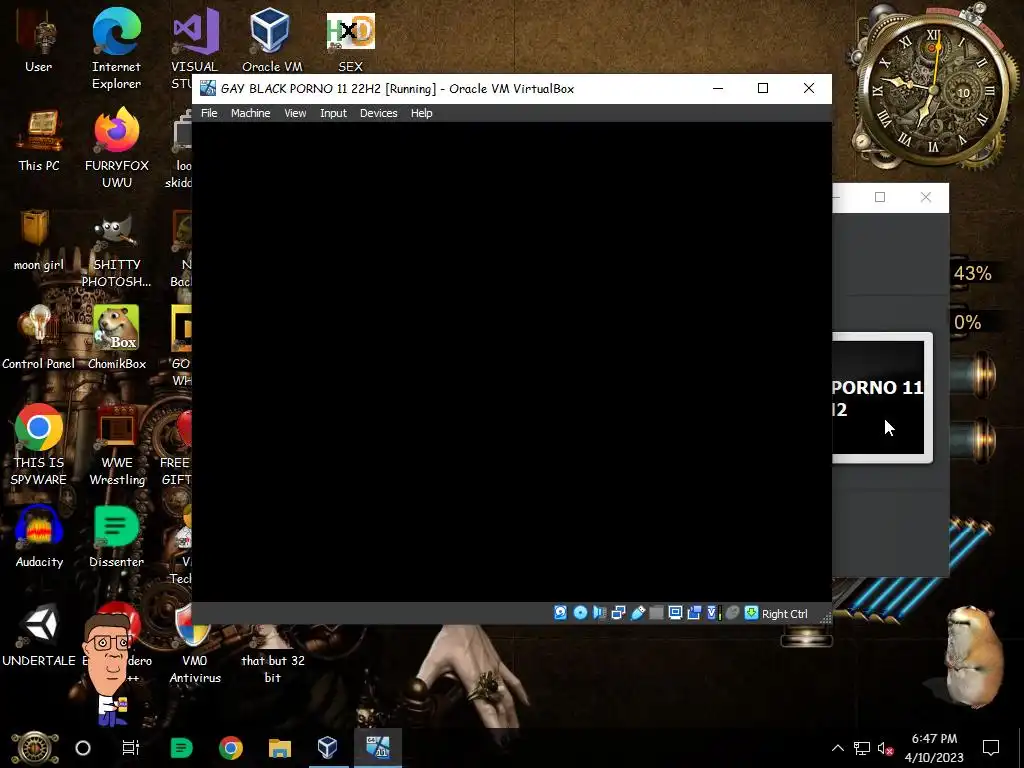Select the Dissenter desktop icon
Screen dimensions: 1024x768
(116, 537)
